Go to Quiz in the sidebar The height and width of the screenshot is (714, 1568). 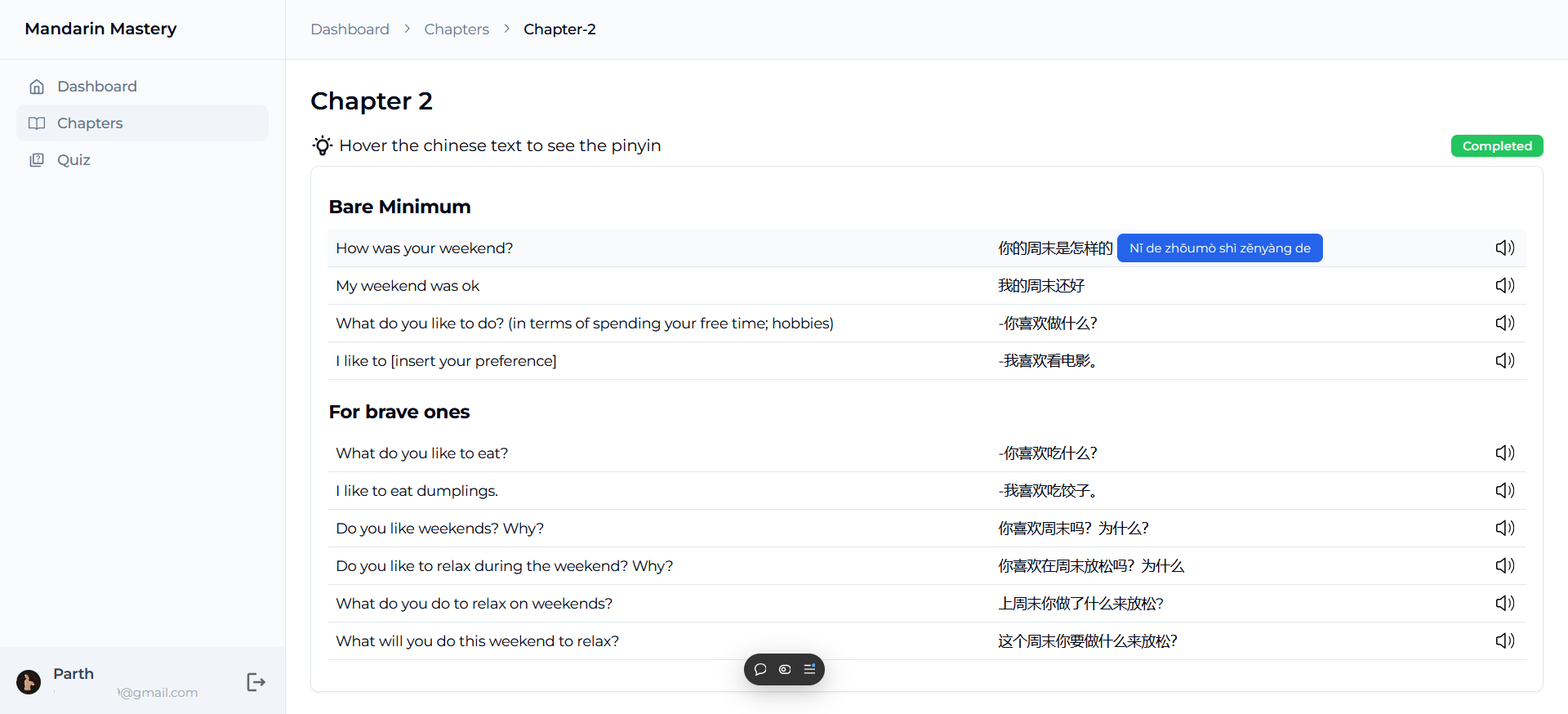(73, 160)
